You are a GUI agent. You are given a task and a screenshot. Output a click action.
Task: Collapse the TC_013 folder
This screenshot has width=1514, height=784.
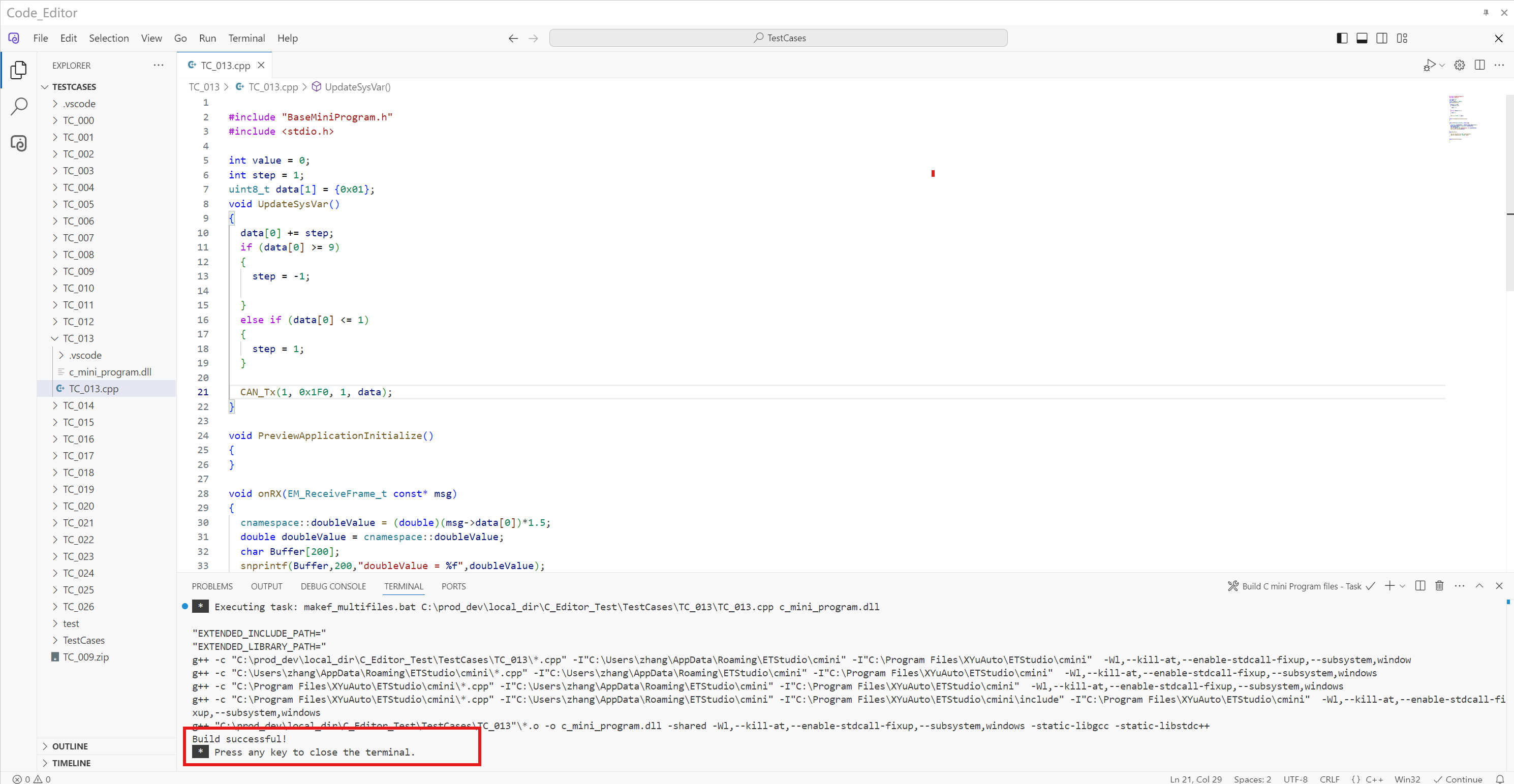tap(78, 338)
